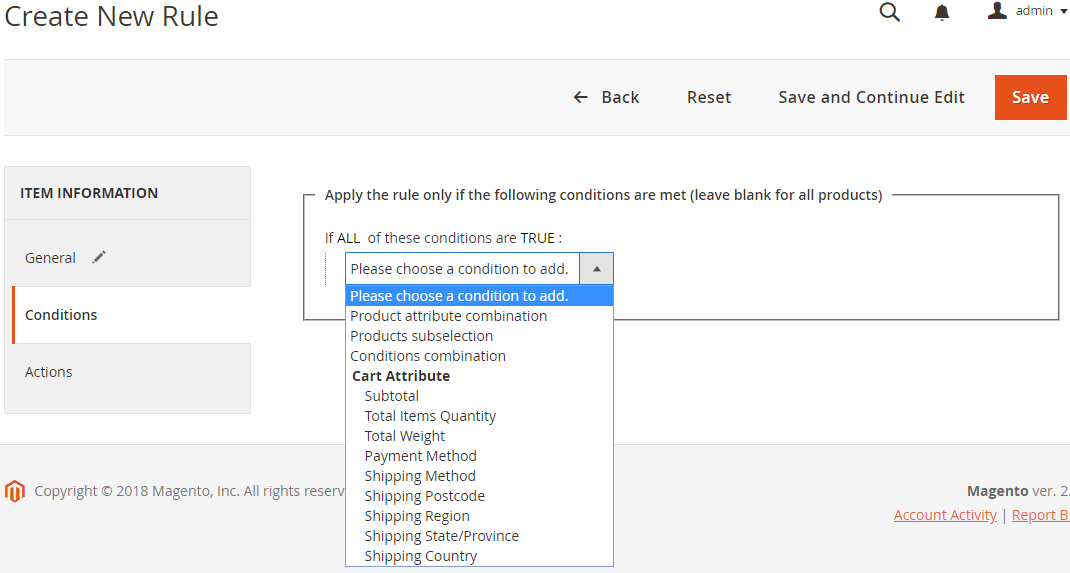Open the Account Activity link

coord(945,515)
